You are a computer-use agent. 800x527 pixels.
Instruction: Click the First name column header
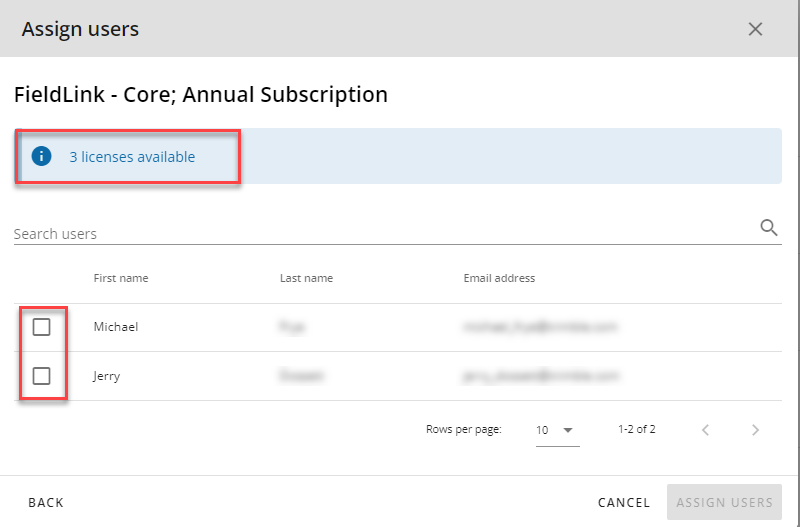(x=121, y=278)
